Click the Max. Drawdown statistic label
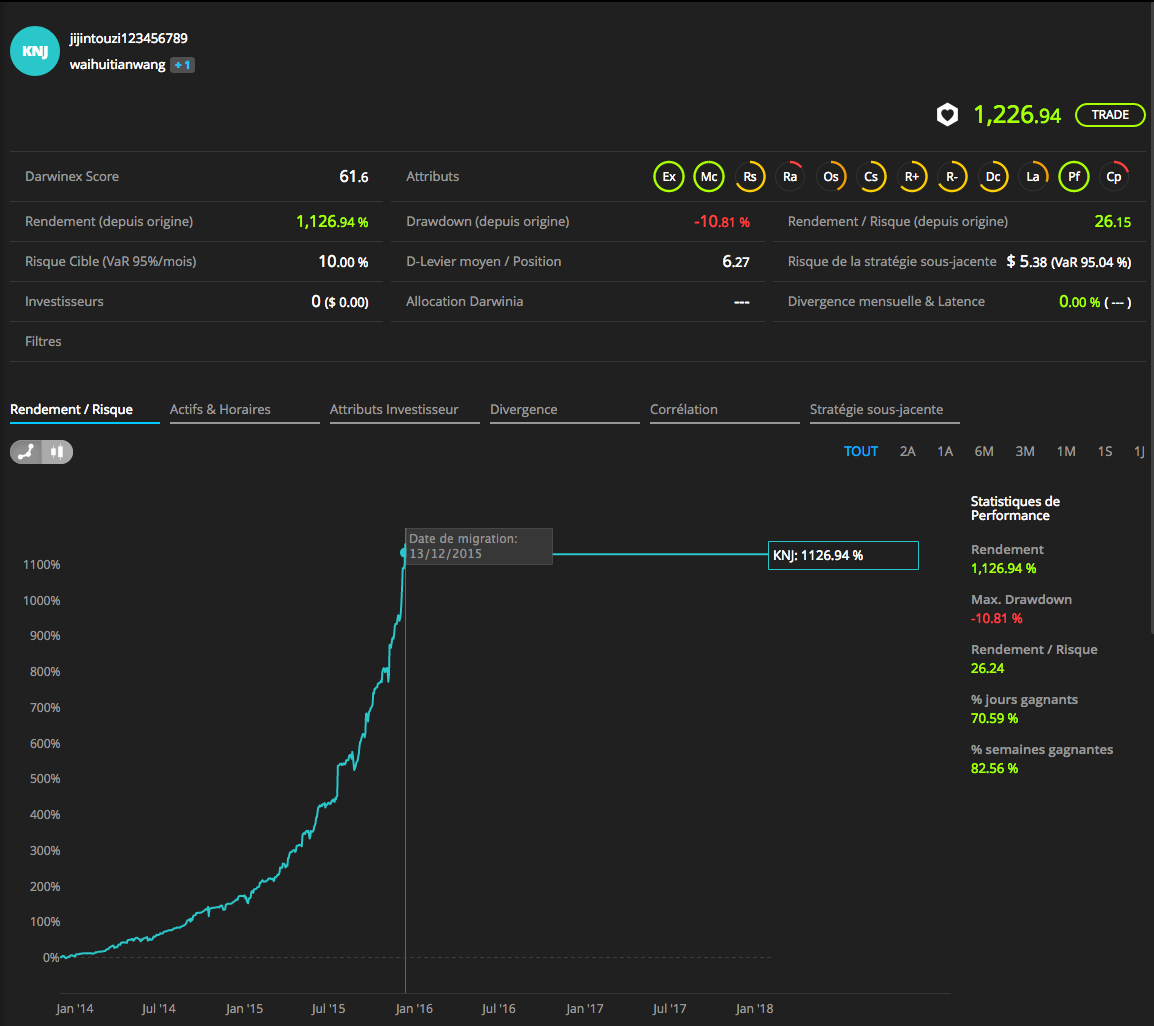Screen dimensions: 1154x1026 click(1021, 600)
